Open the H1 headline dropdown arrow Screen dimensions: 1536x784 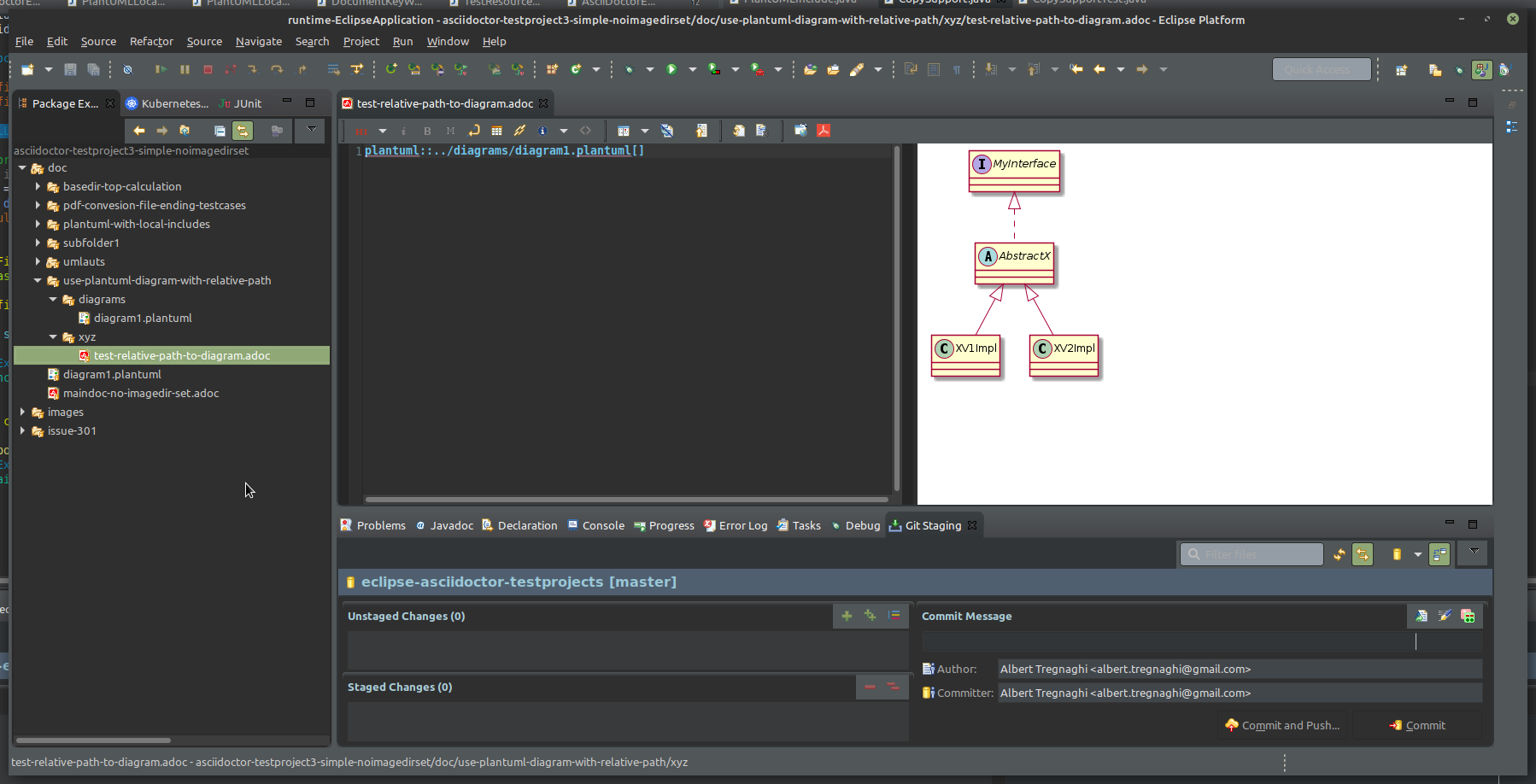point(382,131)
